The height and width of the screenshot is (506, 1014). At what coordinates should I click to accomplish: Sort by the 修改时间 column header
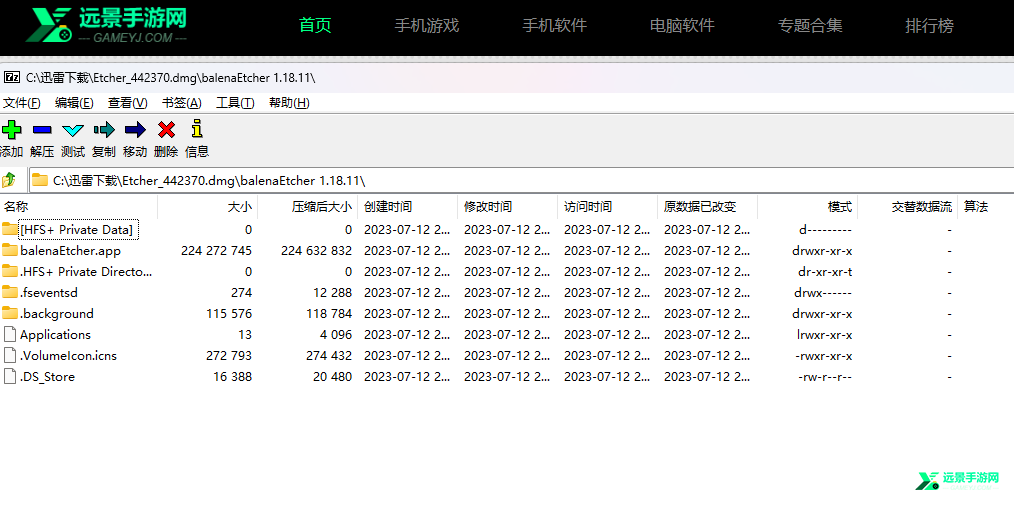click(507, 207)
